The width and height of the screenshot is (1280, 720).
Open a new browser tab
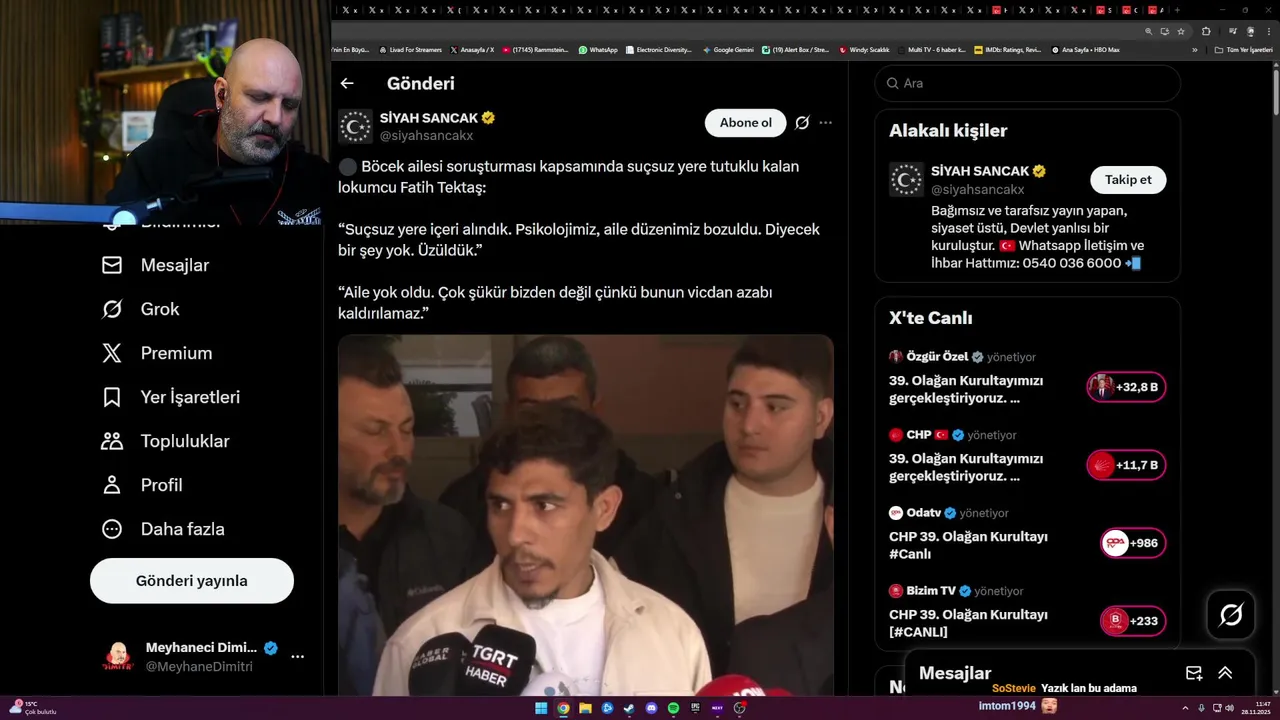[1178, 10]
